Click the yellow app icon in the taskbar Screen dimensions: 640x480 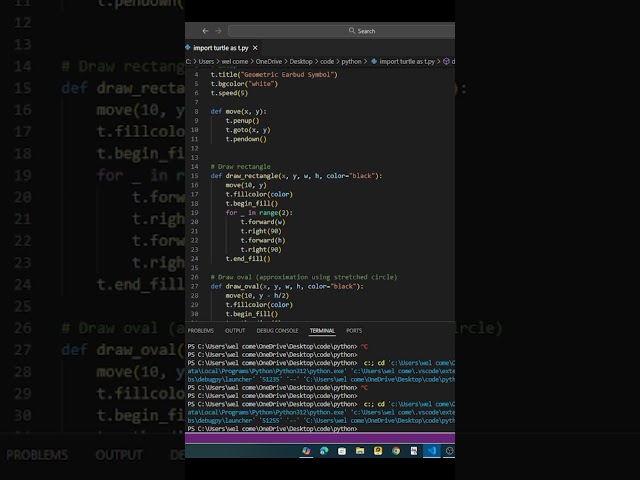click(x=379, y=451)
